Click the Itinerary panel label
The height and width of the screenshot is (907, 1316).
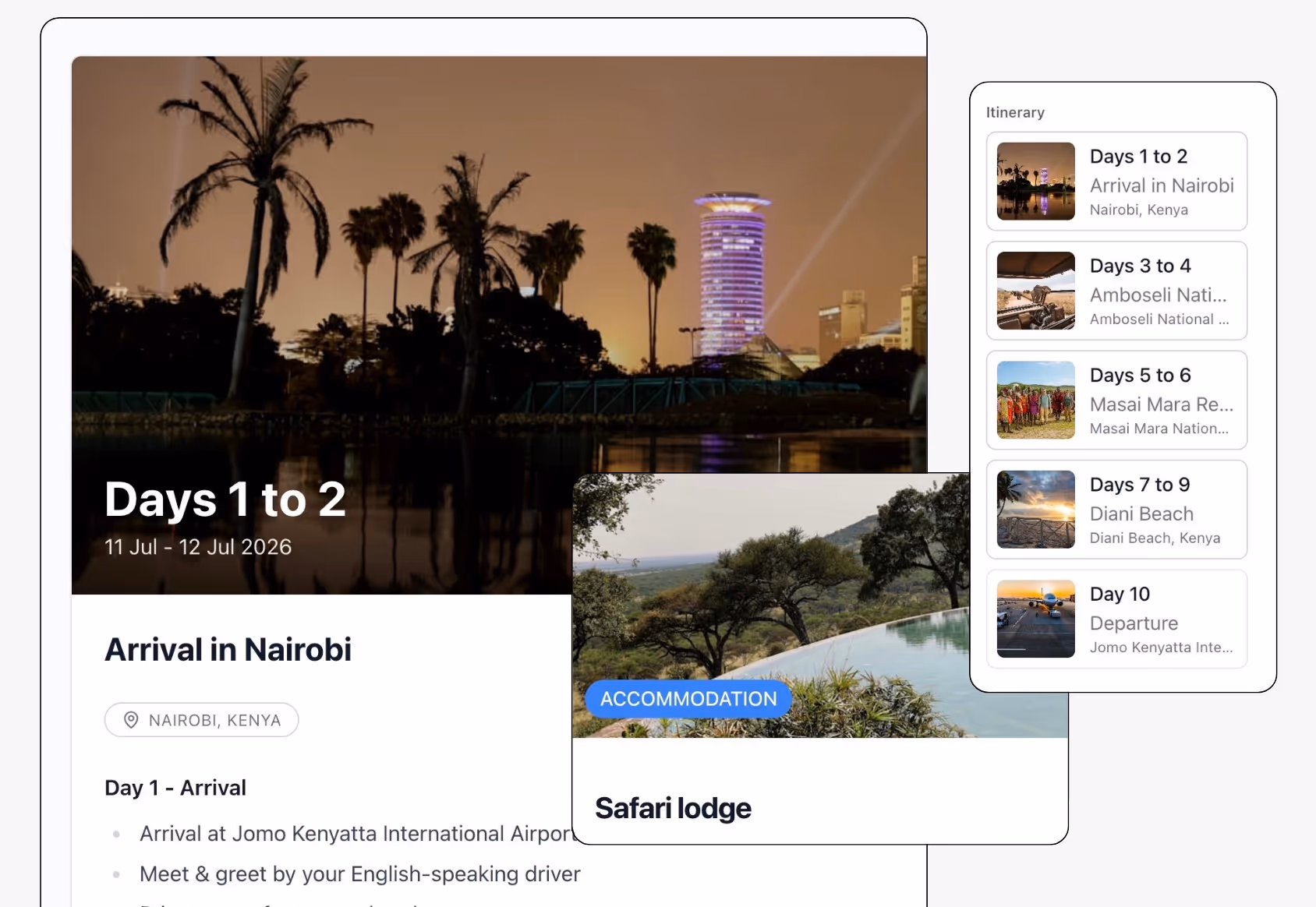pos(1015,112)
